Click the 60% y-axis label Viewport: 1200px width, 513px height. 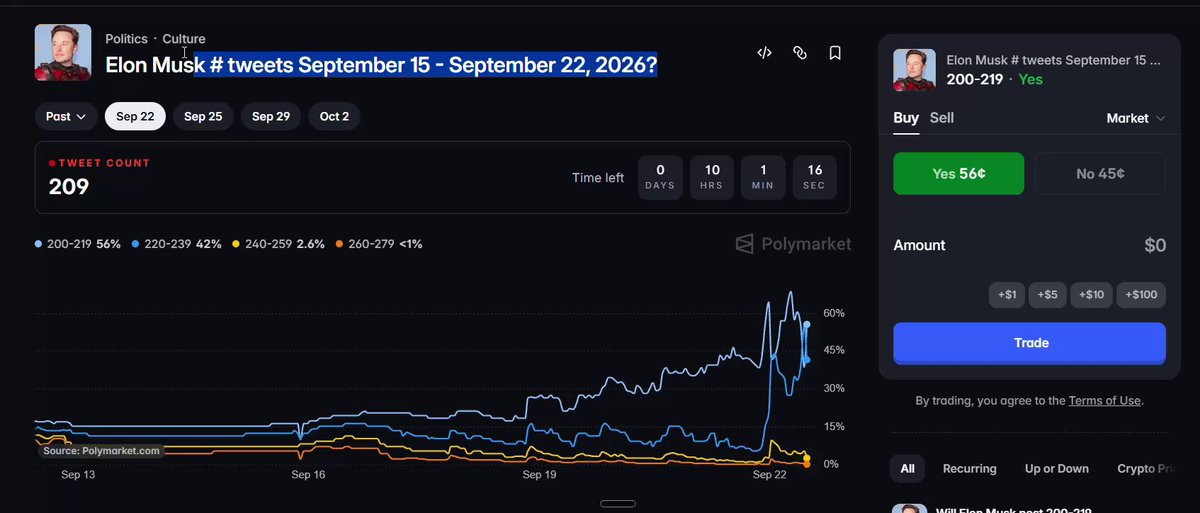pos(834,313)
